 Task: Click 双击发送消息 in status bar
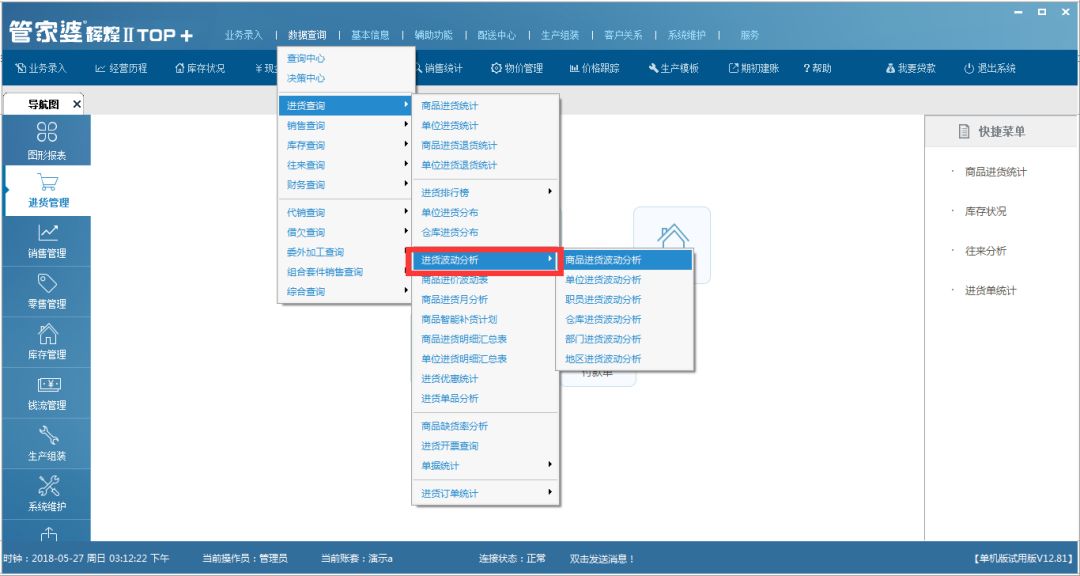tap(602, 559)
